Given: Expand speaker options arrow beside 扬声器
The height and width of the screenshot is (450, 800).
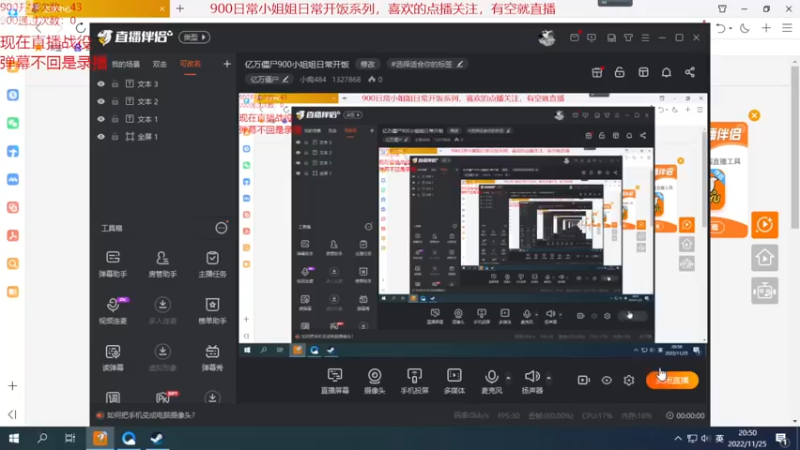Looking at the screenshot, I should point(549,378).
